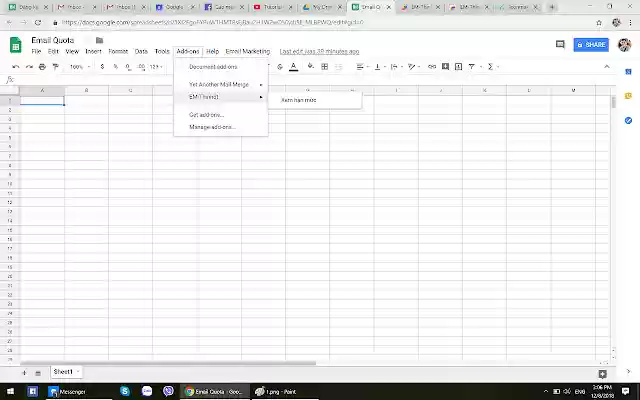
Task: Choose Get add-ons from the menu
Action: point(221,115)
